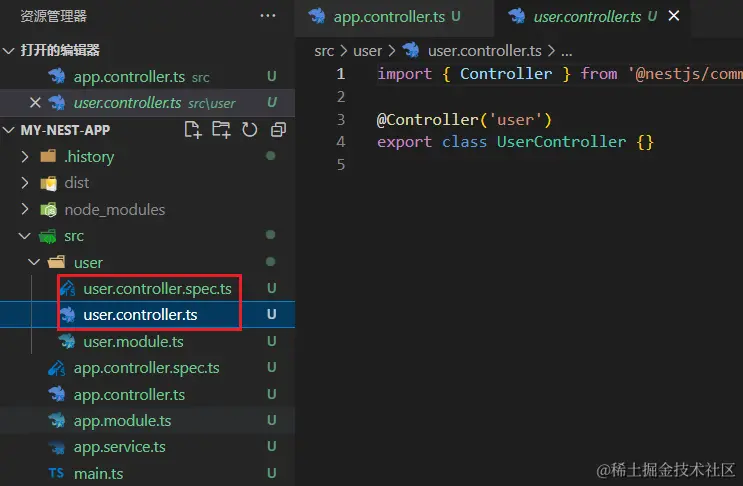Select the user.controller.ts editor tab
The height and width of the screenshot is (486, 743).
[x=592, y=17]
